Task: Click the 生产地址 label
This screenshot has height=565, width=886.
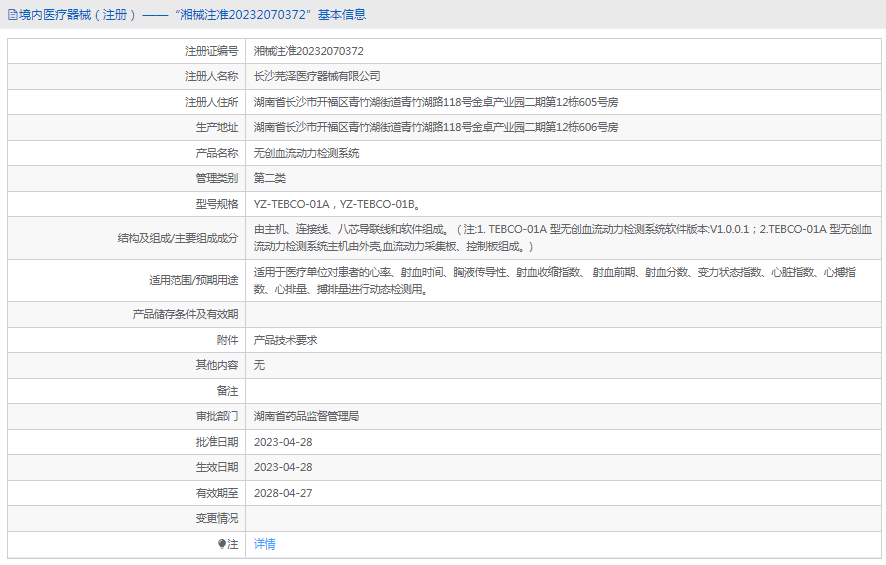Action: coord(217,127)
